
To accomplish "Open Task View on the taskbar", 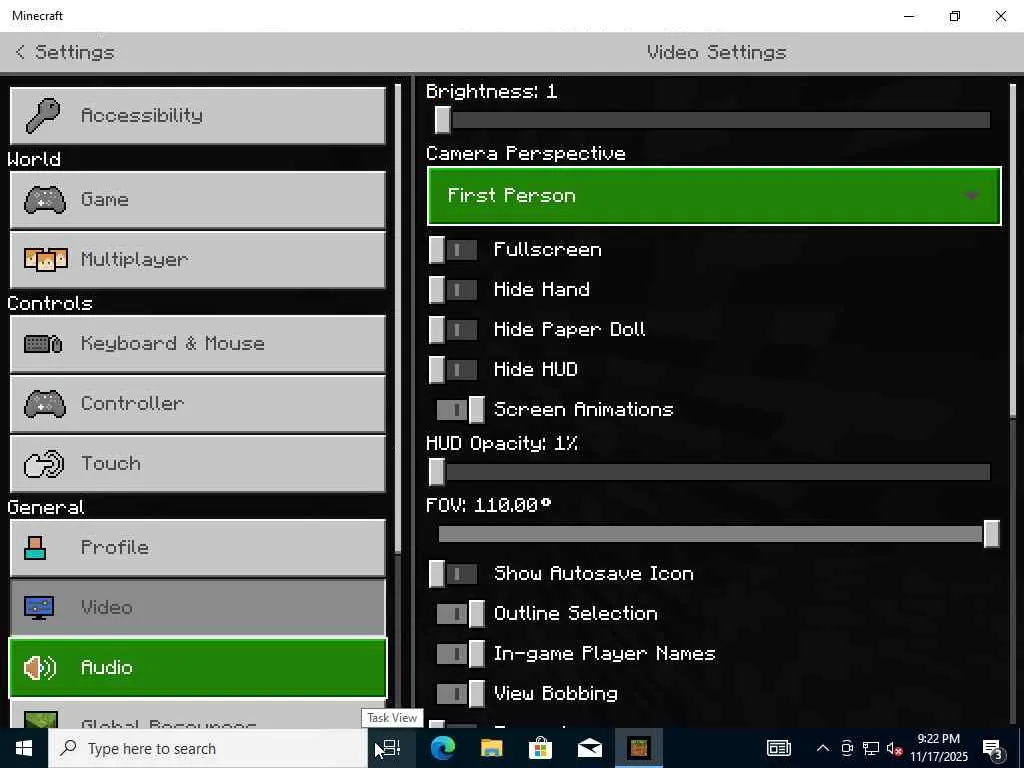I will 391,748.
